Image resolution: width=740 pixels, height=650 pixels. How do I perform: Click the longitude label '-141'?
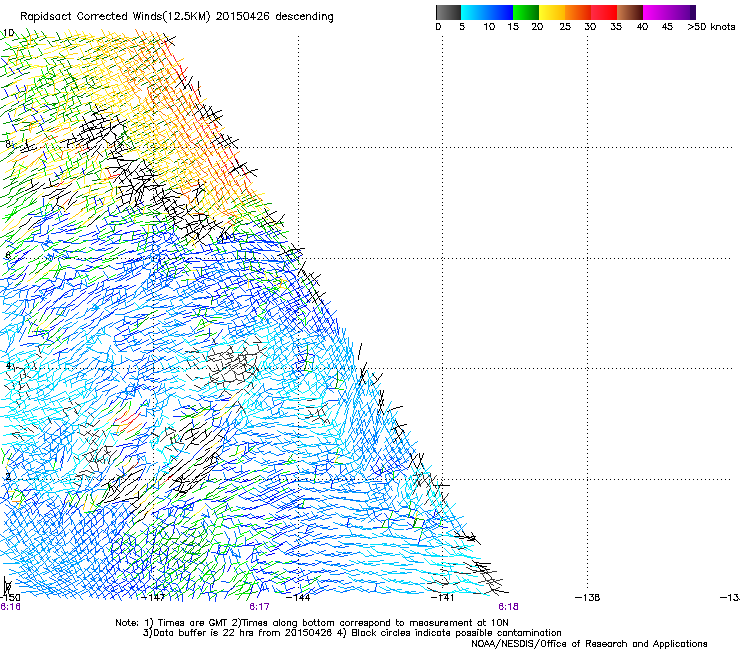pyautogui.click(x=443, y=598)
